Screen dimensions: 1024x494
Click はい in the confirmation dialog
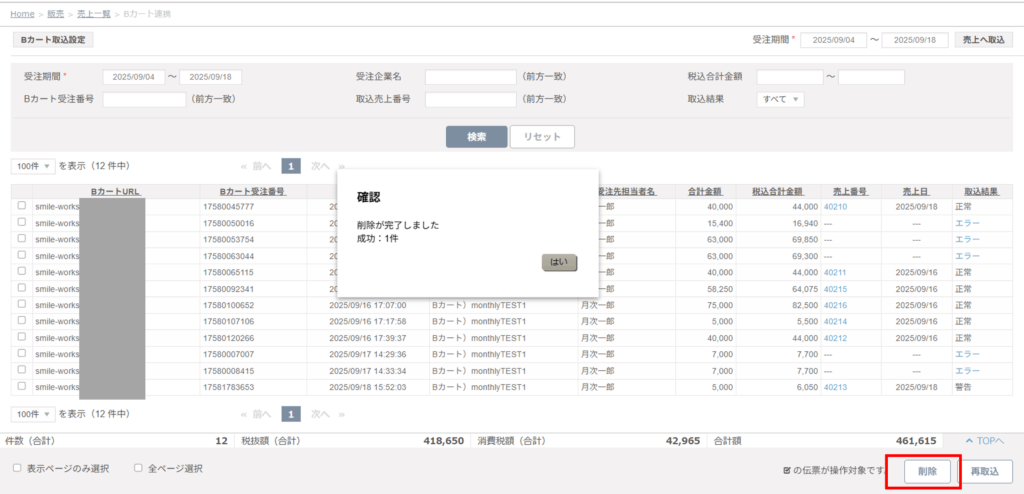click(x=559, y=262)
